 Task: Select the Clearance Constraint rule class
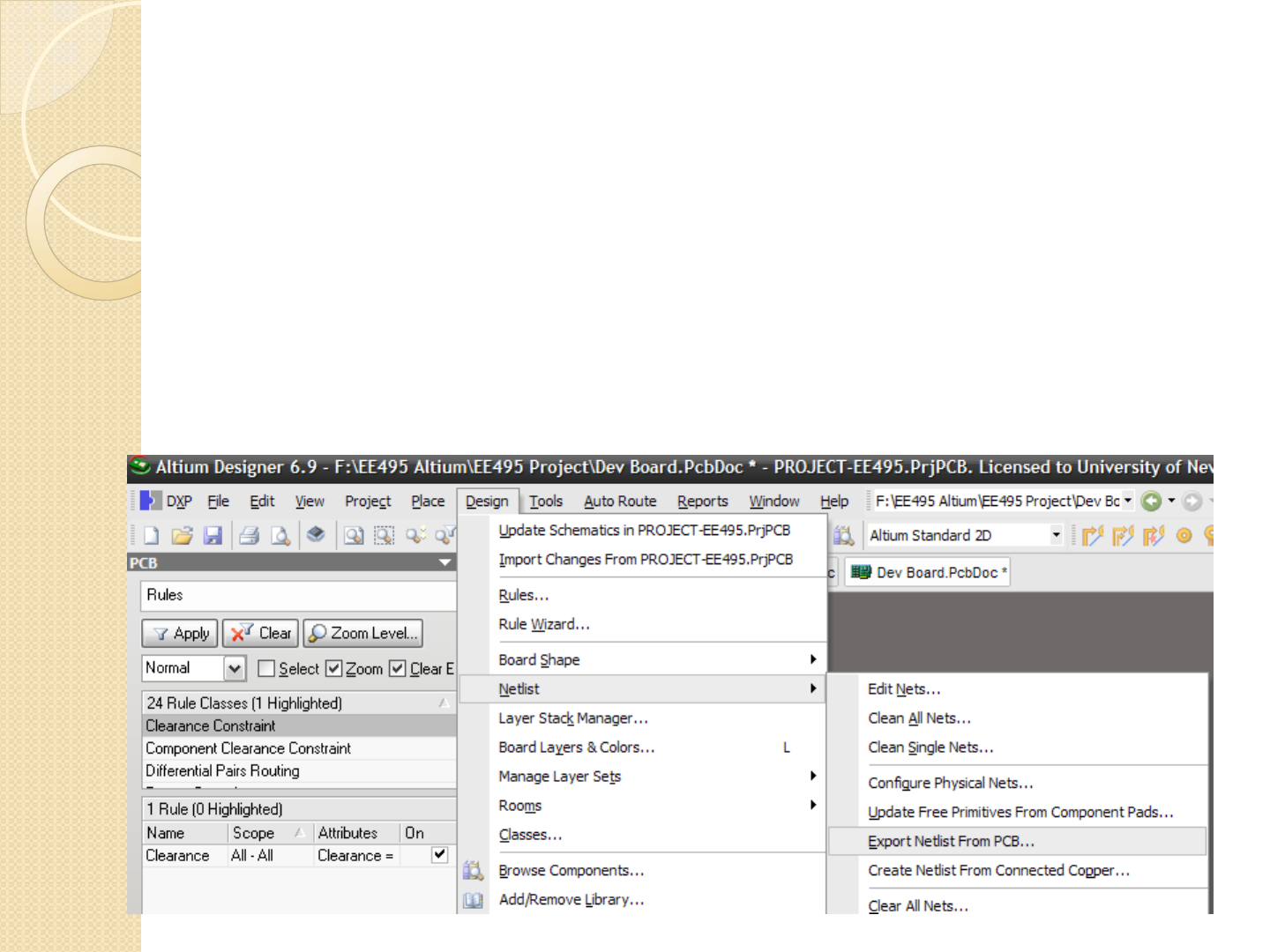point(299,725)
